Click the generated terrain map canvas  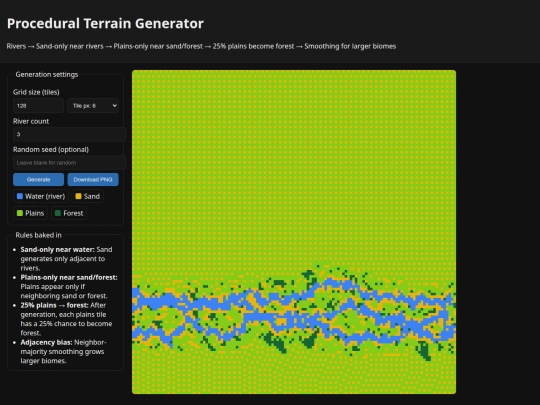[x=294, y=232]
